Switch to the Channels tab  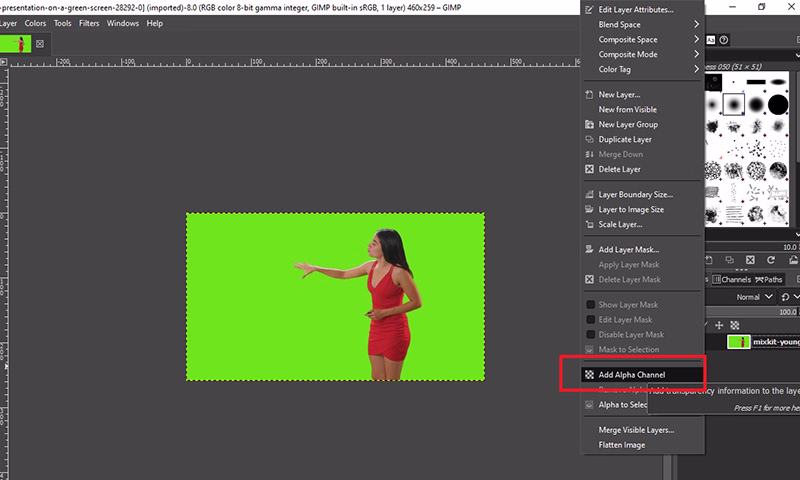tap(732, 280)
